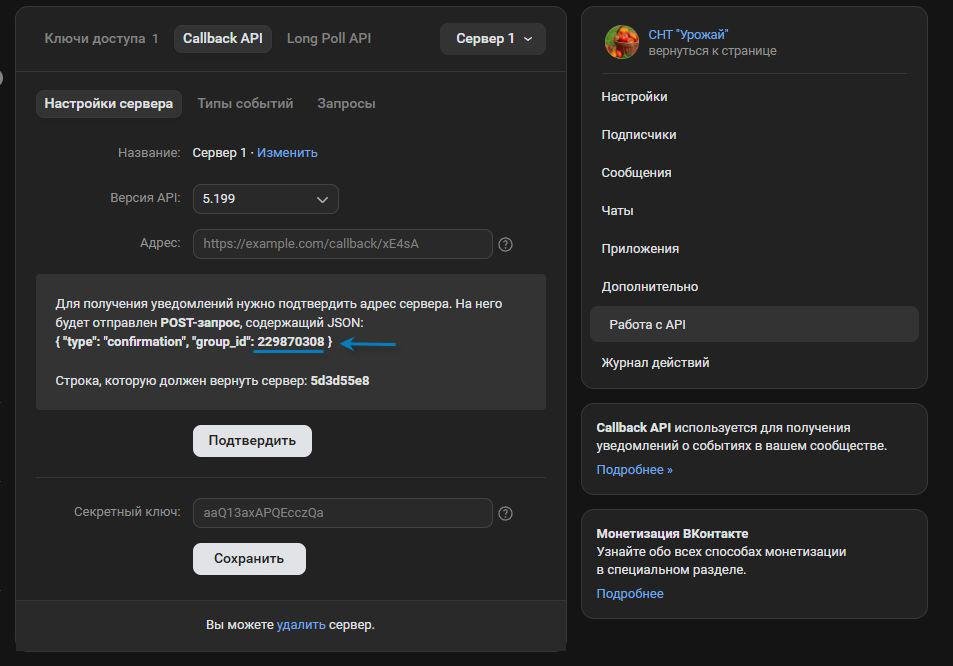This screenshot has width=953, height=666.
Task: Open the Сервер 1 dropdown
Action: click(493, 39)
